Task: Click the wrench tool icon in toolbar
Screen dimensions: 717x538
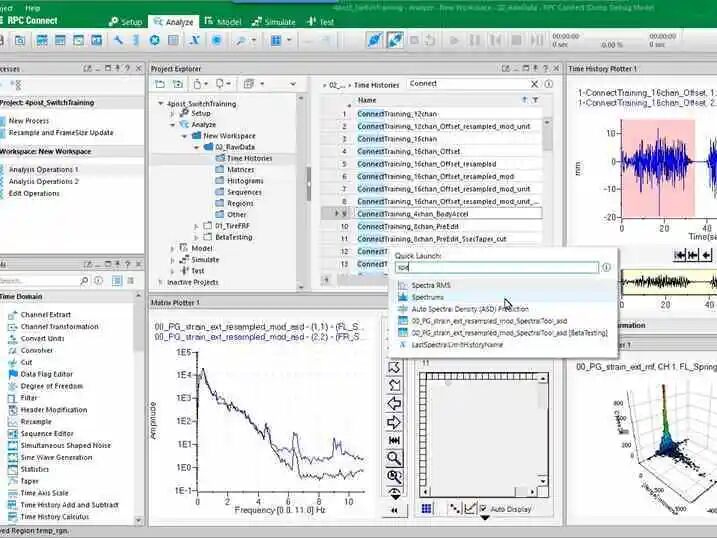Action: 118,40
